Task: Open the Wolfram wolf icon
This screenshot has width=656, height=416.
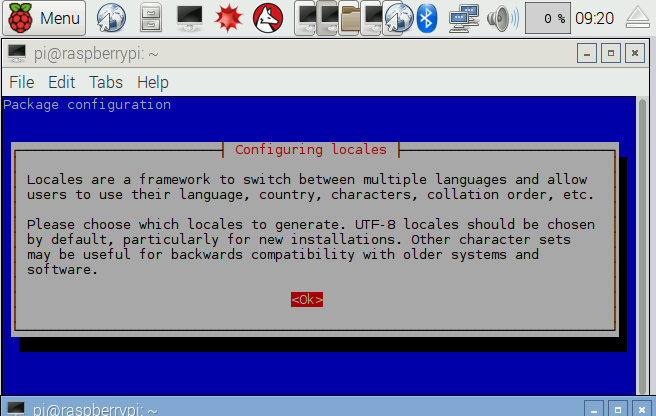Action: (268, 18)
